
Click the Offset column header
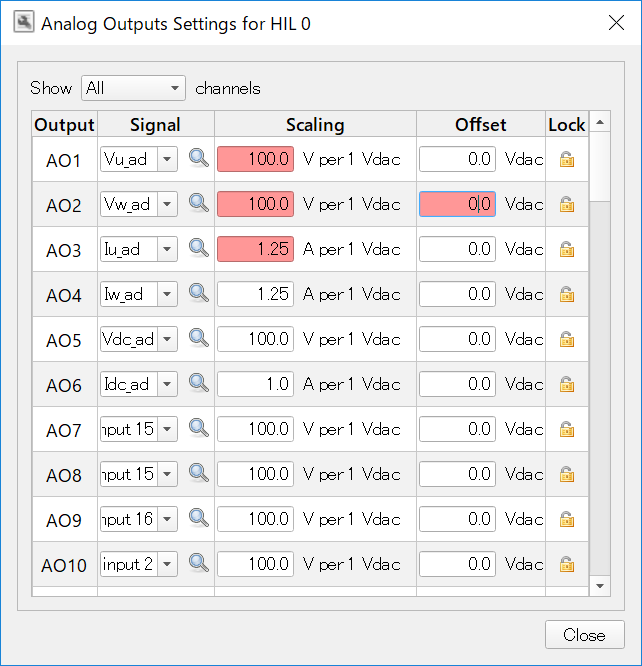point(480,125)
